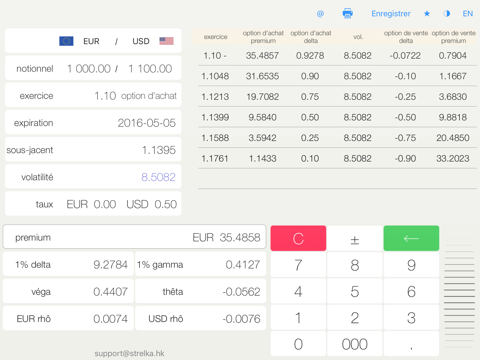Clear input with red C key
Viewport: 480px width, 360px height.
[298, 238]
